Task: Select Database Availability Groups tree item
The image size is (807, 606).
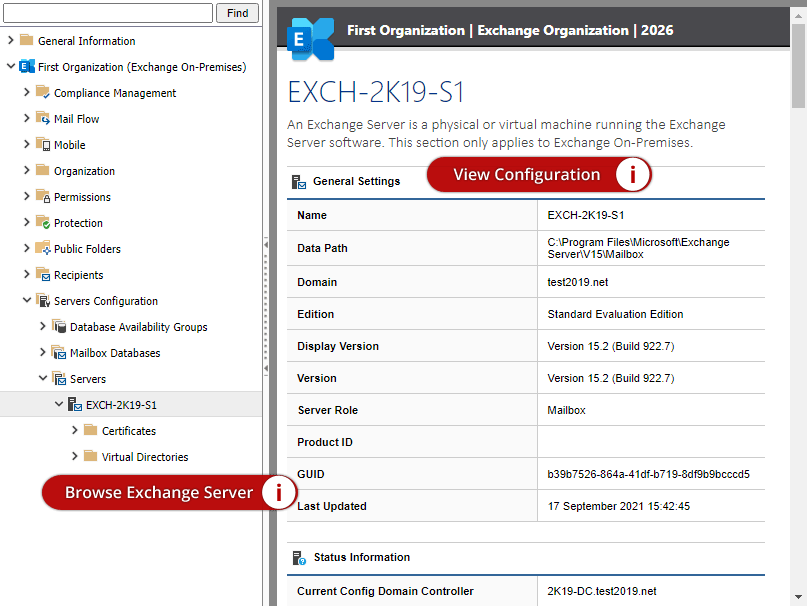Action: pos(138,327)
